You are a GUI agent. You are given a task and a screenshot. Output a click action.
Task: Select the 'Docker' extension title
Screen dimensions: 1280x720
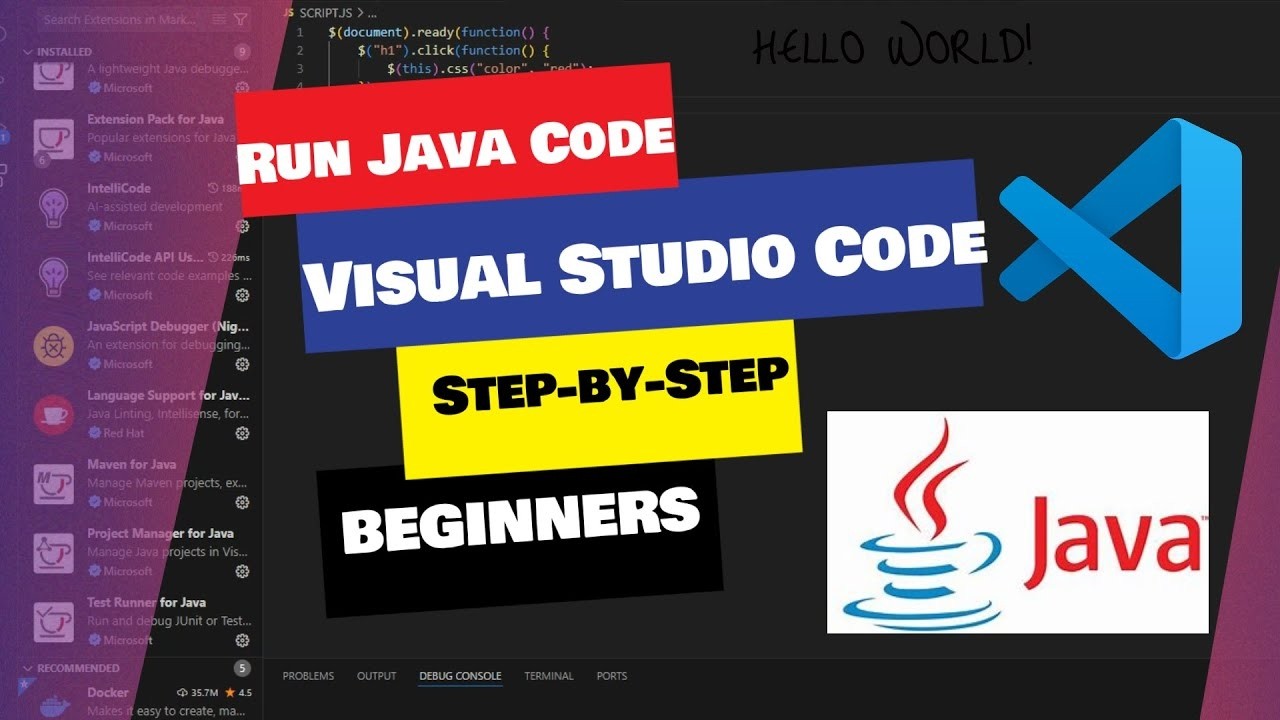108,692
